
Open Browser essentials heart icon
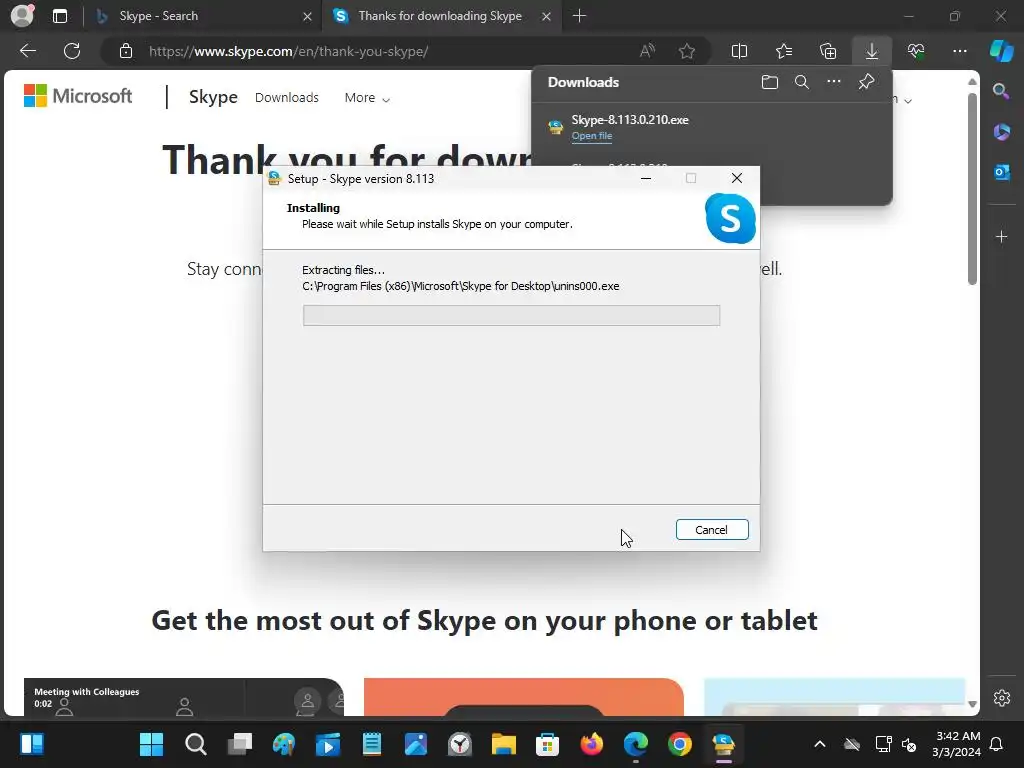(916, 51)
